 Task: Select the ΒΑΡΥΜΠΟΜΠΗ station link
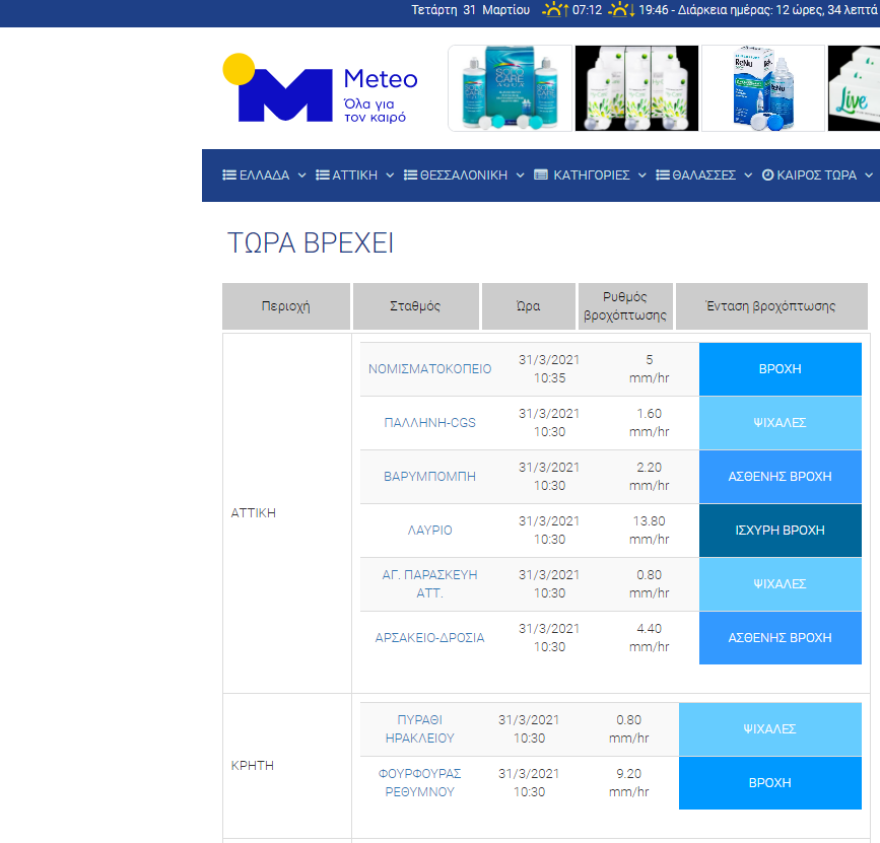[x=430, y=477]
